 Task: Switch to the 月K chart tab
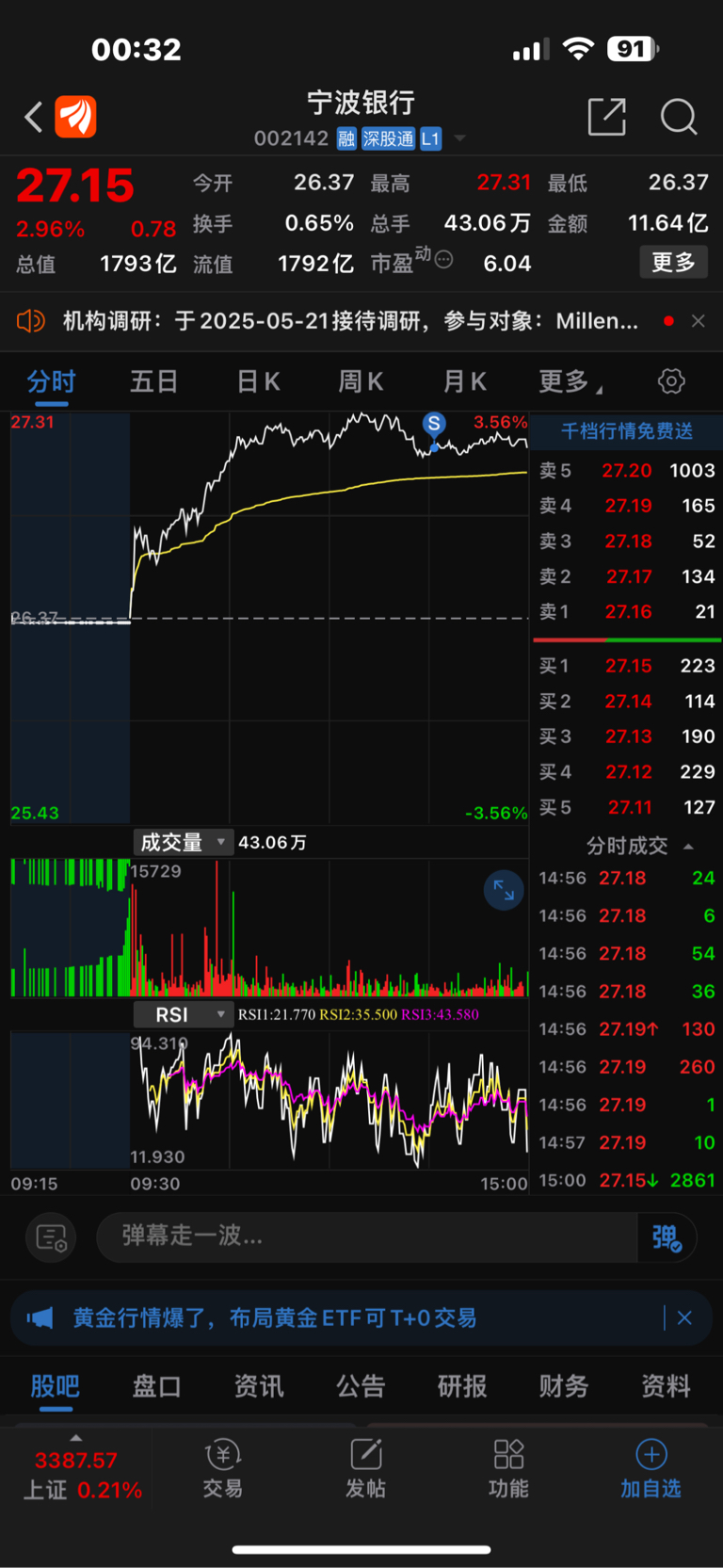click(464, 381)
